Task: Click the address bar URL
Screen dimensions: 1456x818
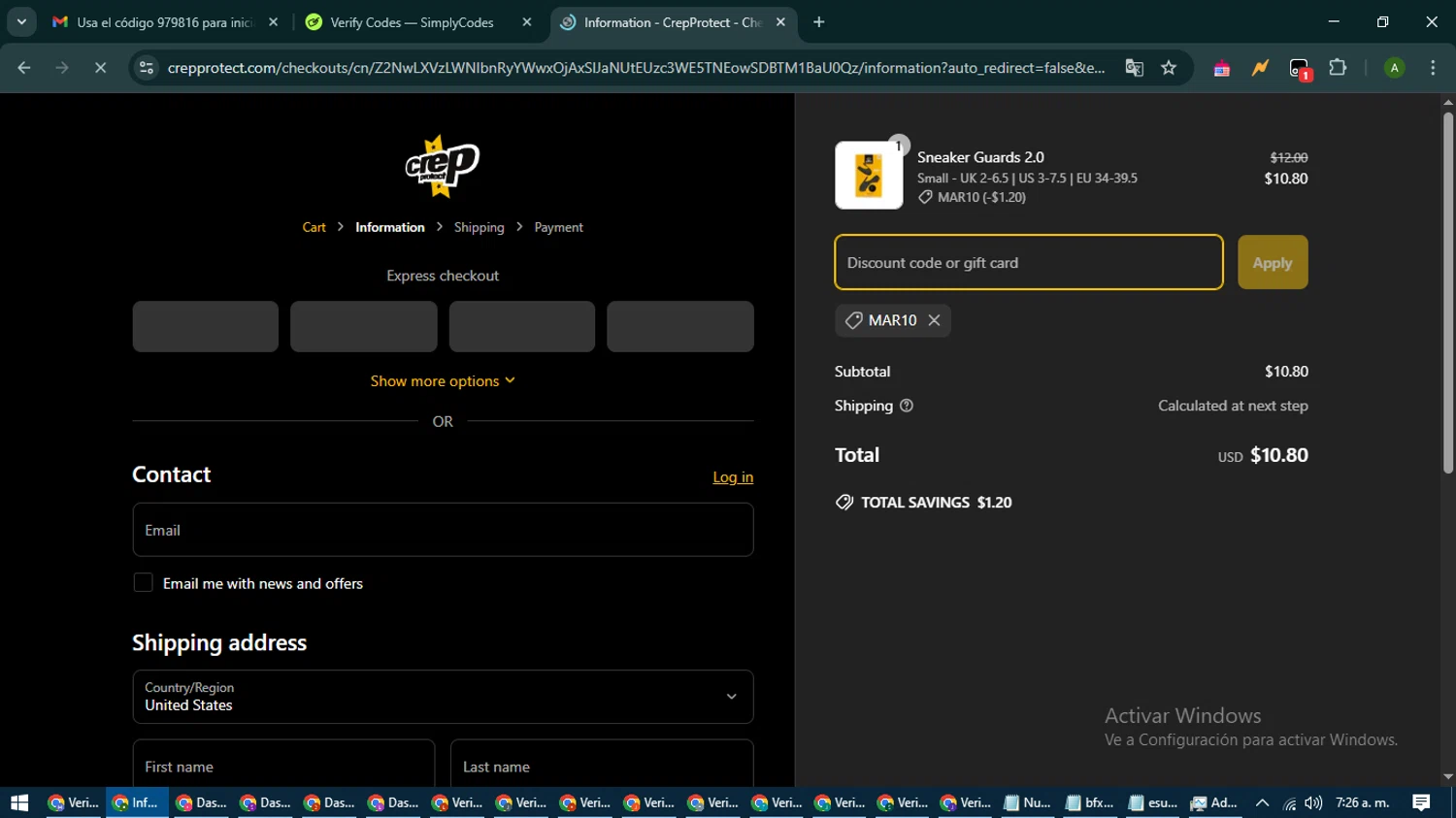Action: coord(636,68)
